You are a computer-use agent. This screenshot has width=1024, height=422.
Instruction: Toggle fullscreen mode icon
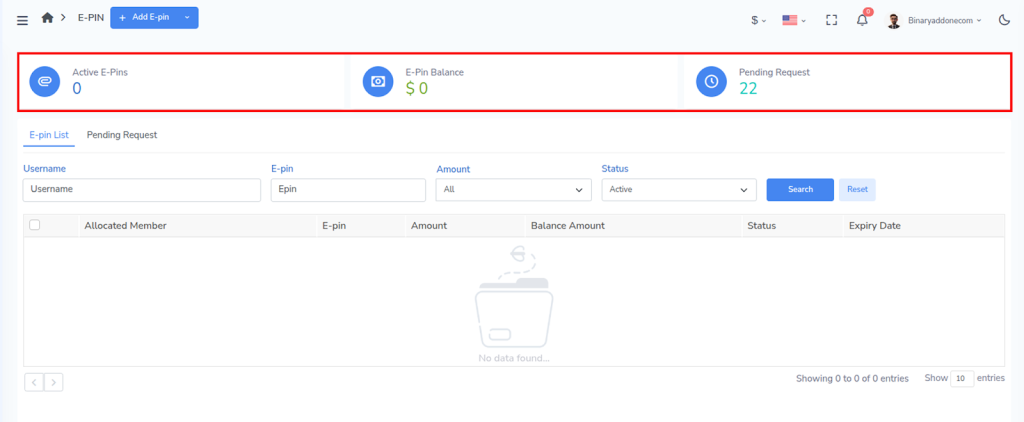click(x=831, y=19)
